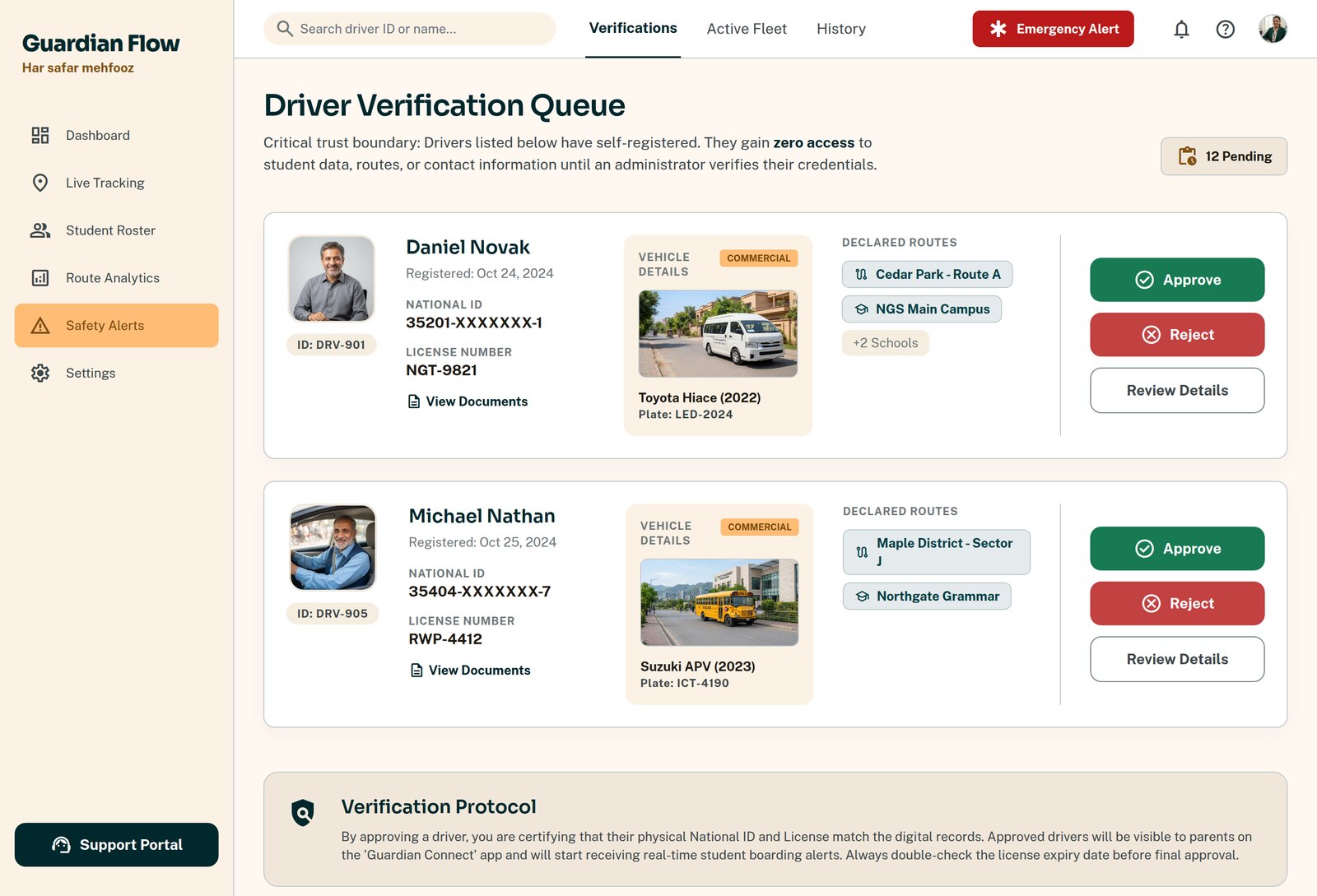The width and height of the screenshot is (1317, 896).
Task: Open Settings in the sidebar
Action: point(116,373)
